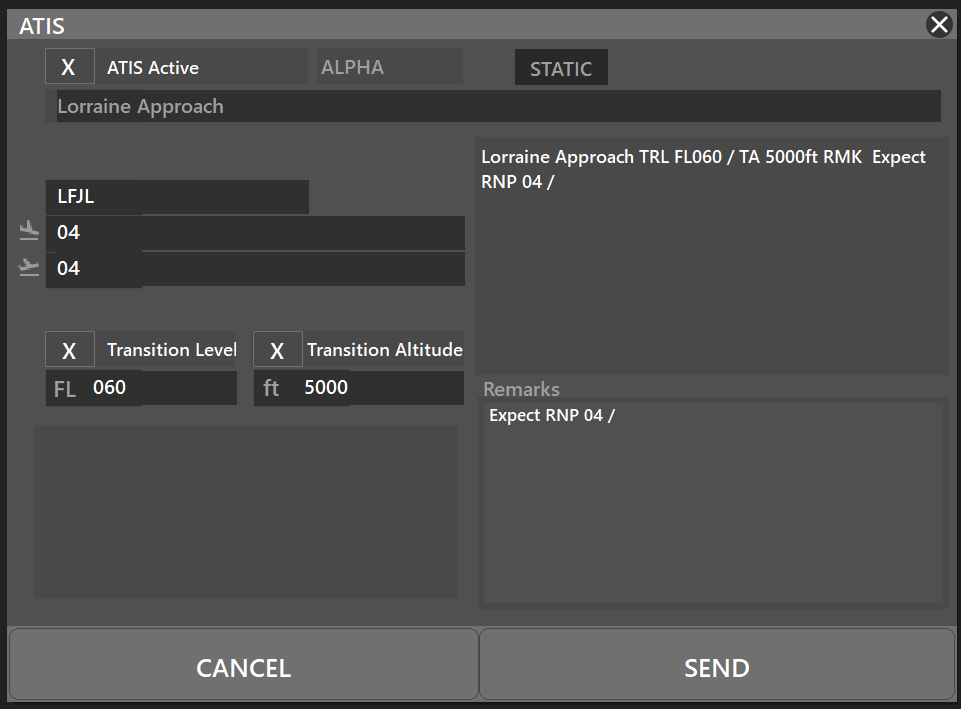Screen dimensions: 961x709
Task: Click the ft unit prefix label
Action: click(271, 388)
